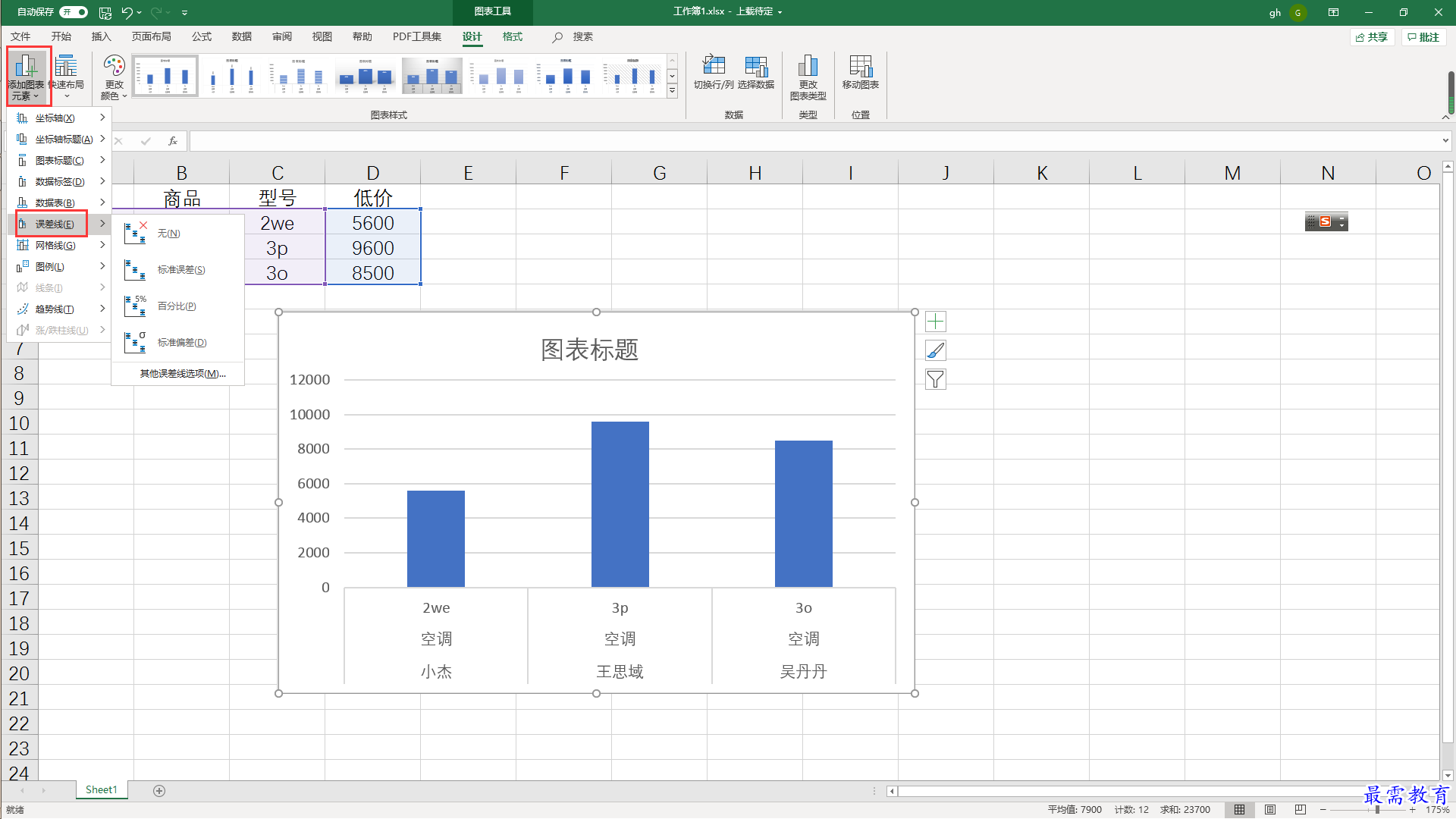Open the File tab
The width and height of the screenshot is (1456, 819).
tap(20, 37)
